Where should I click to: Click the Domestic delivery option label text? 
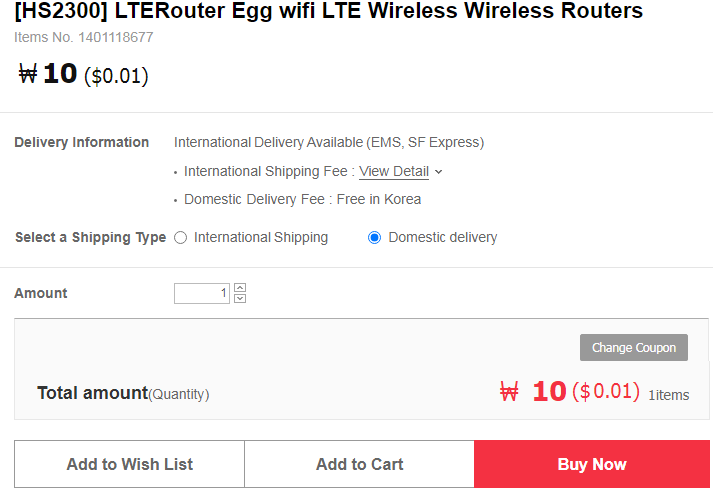443,237
